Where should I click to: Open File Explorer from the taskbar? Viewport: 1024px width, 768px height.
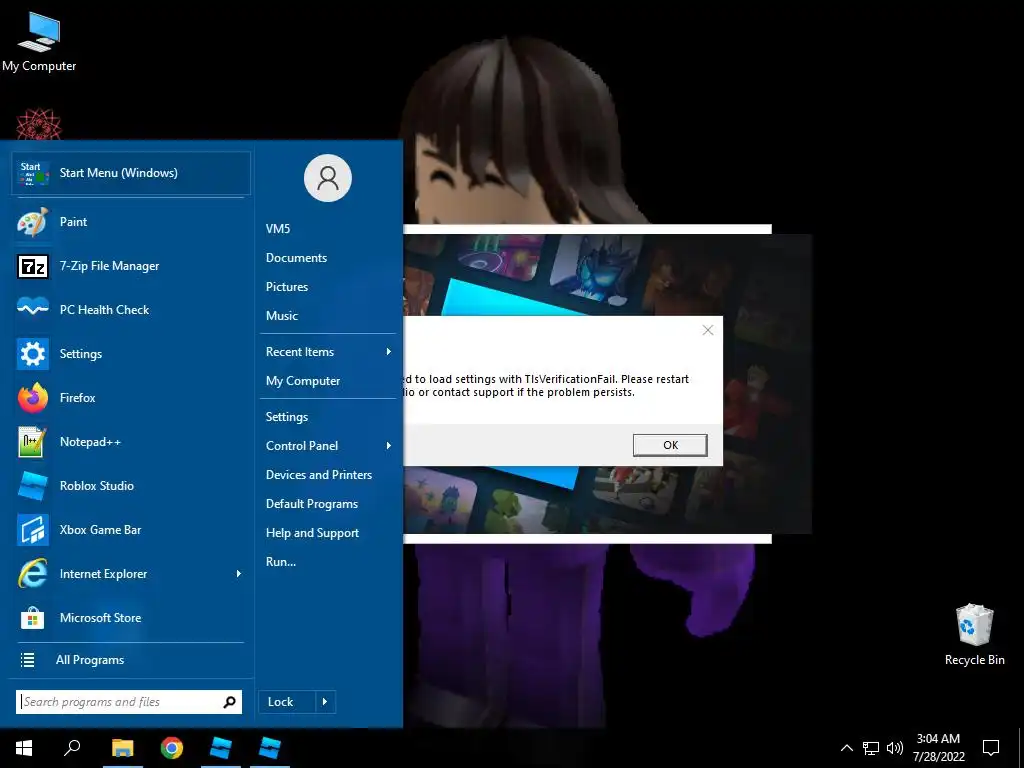click(x=122, y=748)
